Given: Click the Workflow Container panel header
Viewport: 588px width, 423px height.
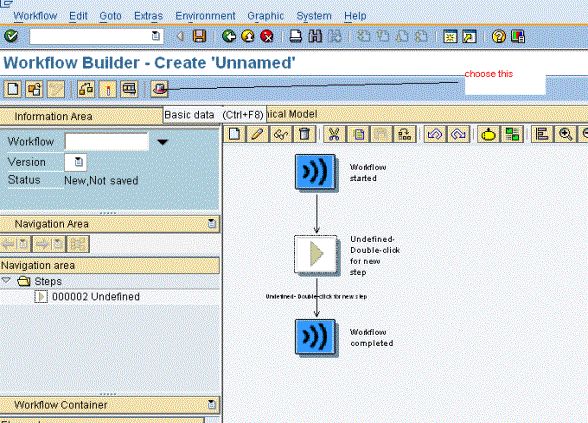Looking at the screenshot, I should (110, 405).
